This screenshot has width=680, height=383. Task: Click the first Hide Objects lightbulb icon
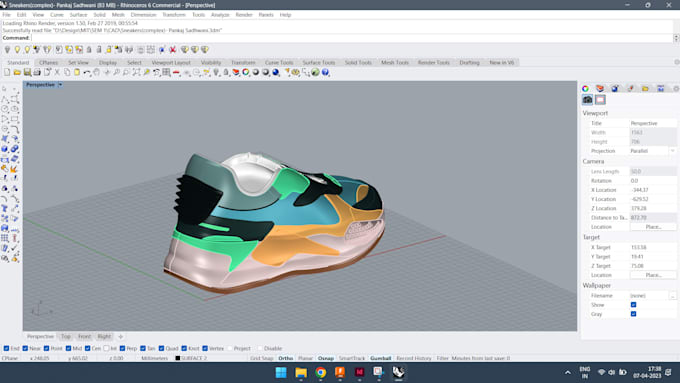click(x=7, y=50)
